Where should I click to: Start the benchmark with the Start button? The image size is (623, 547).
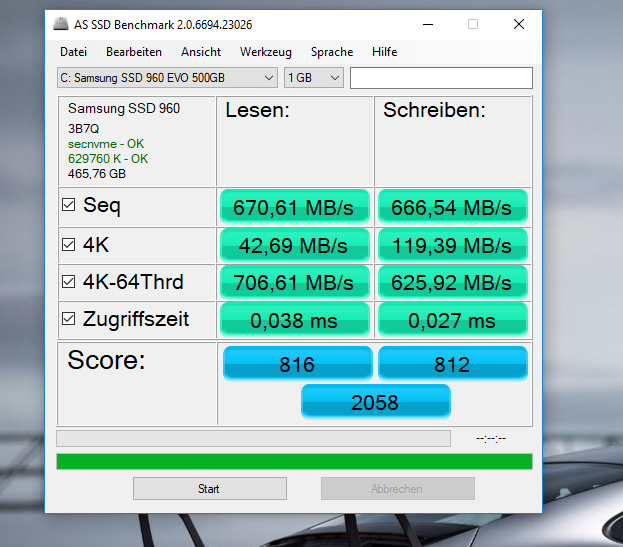[210, 489]
